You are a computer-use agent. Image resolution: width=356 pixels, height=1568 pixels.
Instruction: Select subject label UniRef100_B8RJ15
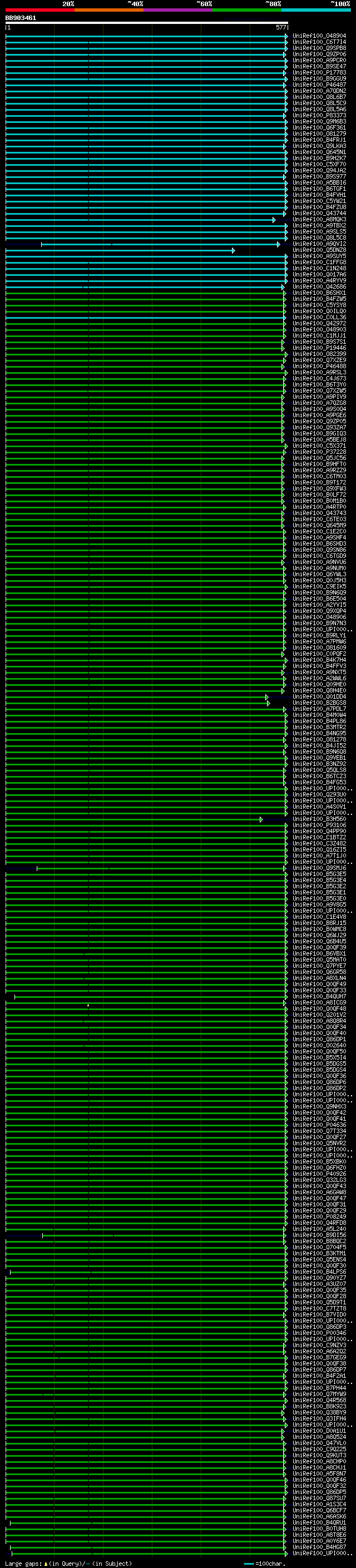(319, 923)
